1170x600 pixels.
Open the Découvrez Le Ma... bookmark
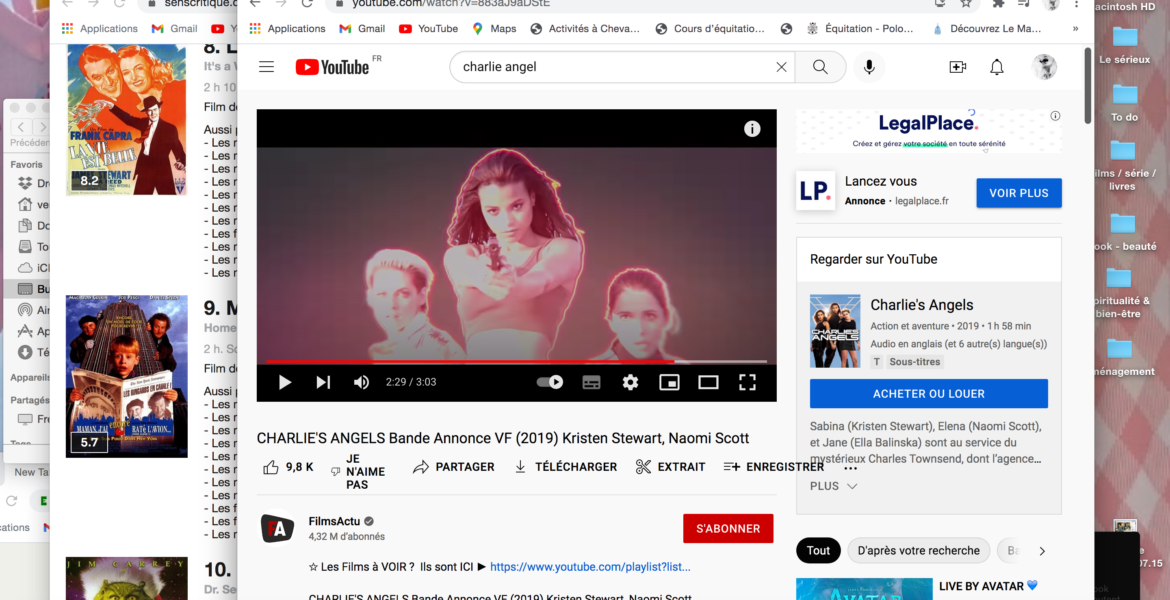click(986, 28)
